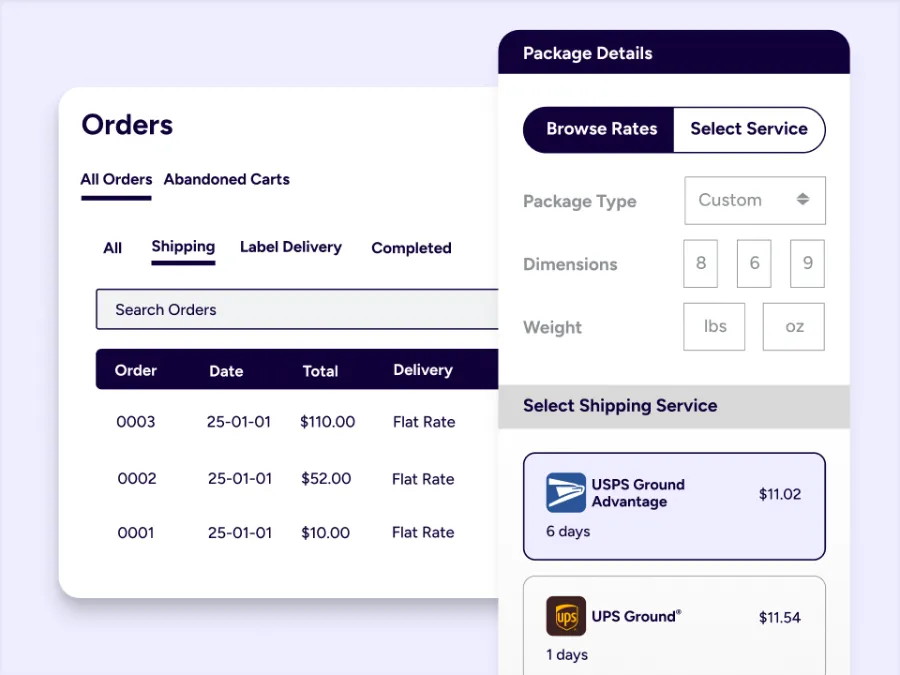
Task: Switch to Browse Rates mode
Action: (601, 129)
